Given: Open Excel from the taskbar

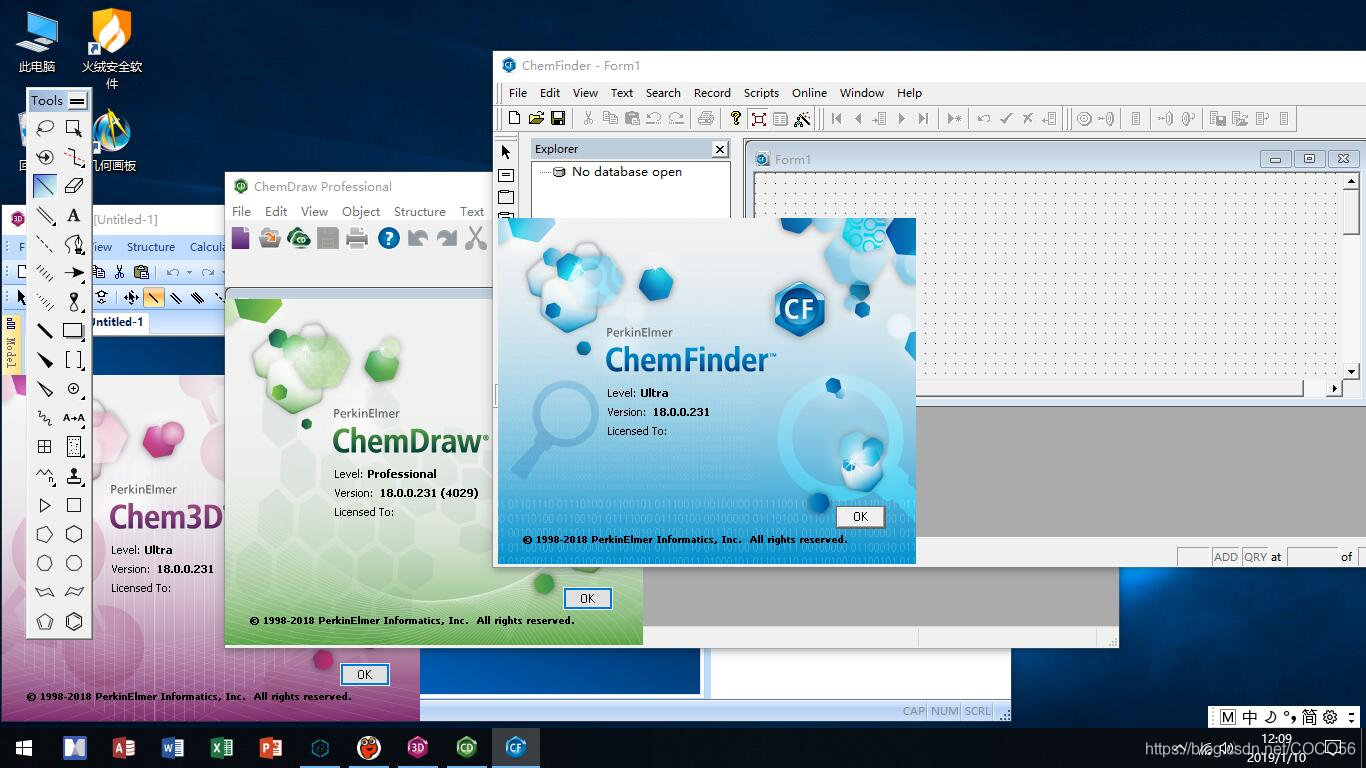Looking at the screenshot, I should 221,747.
